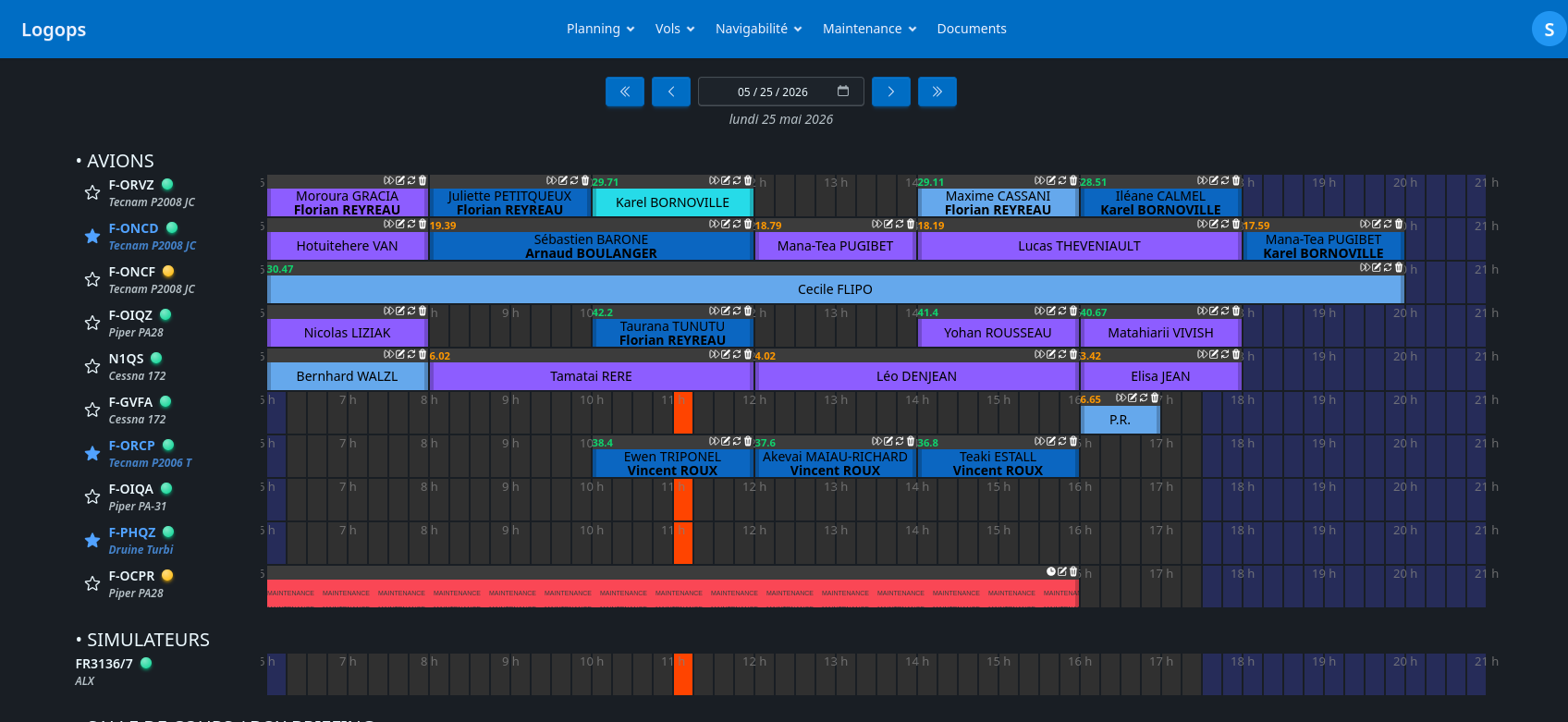This screenshot has width=1568, height=722.
Task: Delete the Bernhard WALZL booking with trash icon
Action: point(423,355)
